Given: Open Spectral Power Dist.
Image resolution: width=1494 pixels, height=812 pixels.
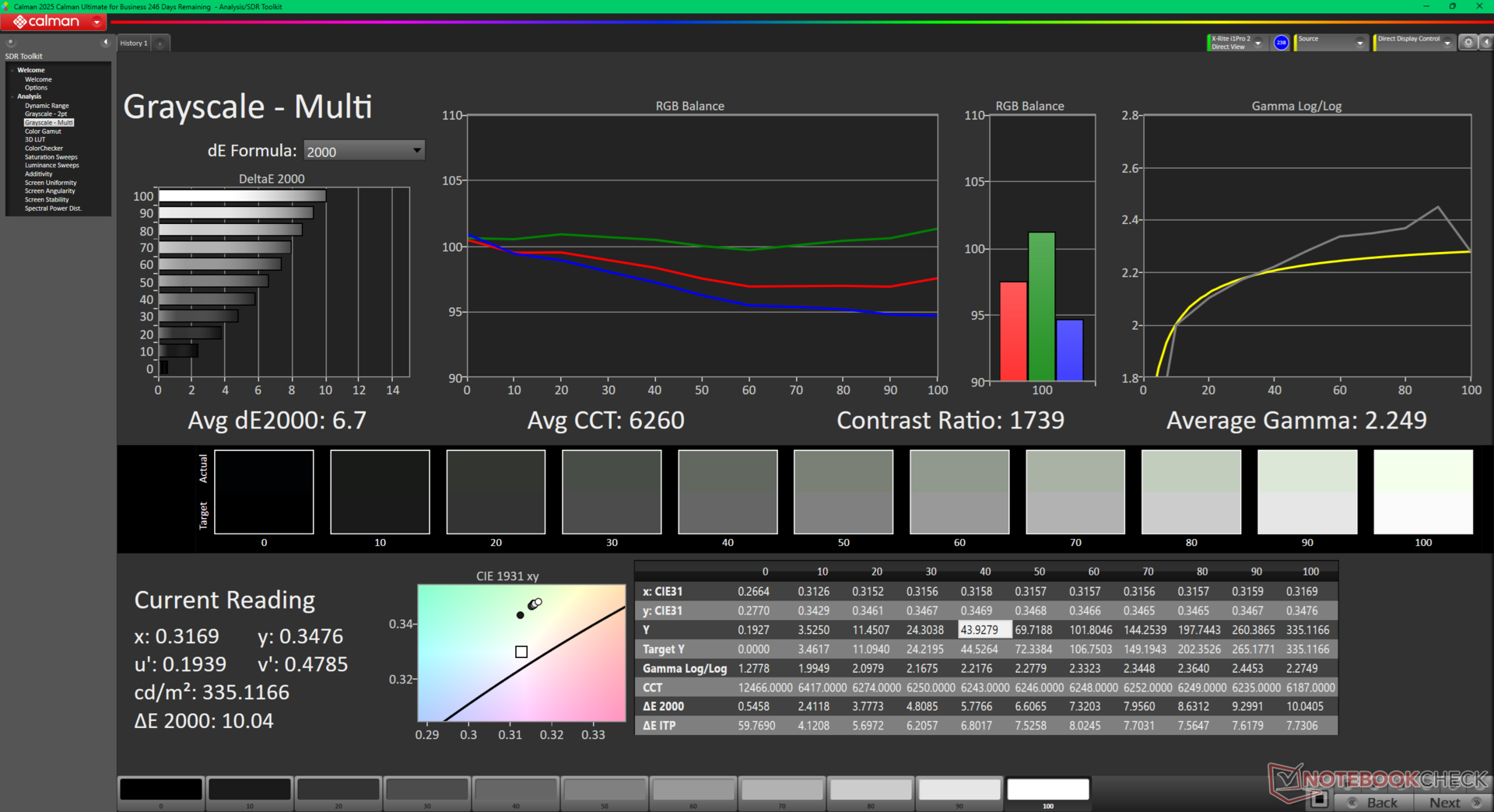Looking at the screenshot, I should pos(53,208).
